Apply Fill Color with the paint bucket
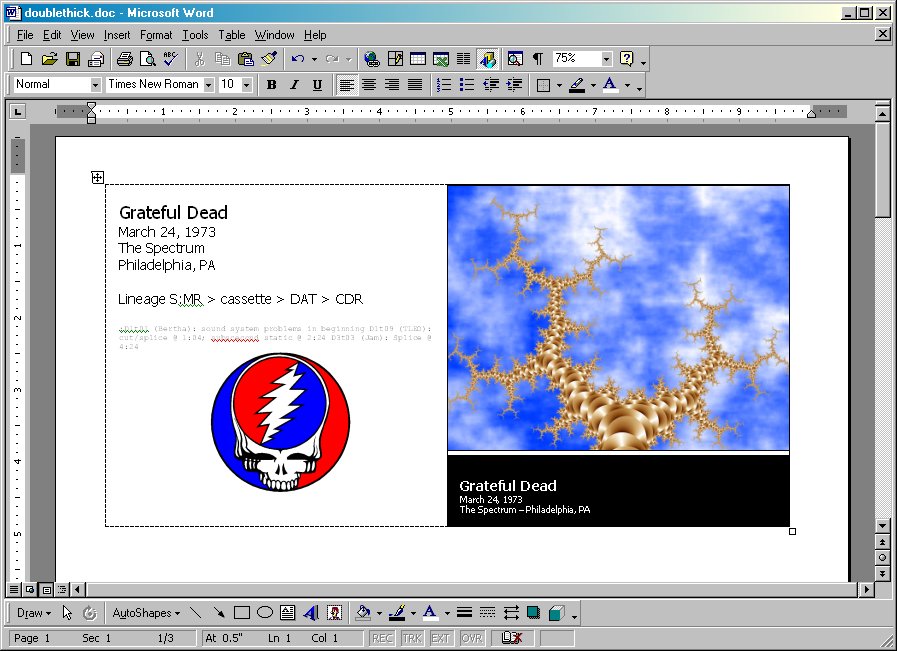The image size is (897, 651). click(x=363, y=613)
